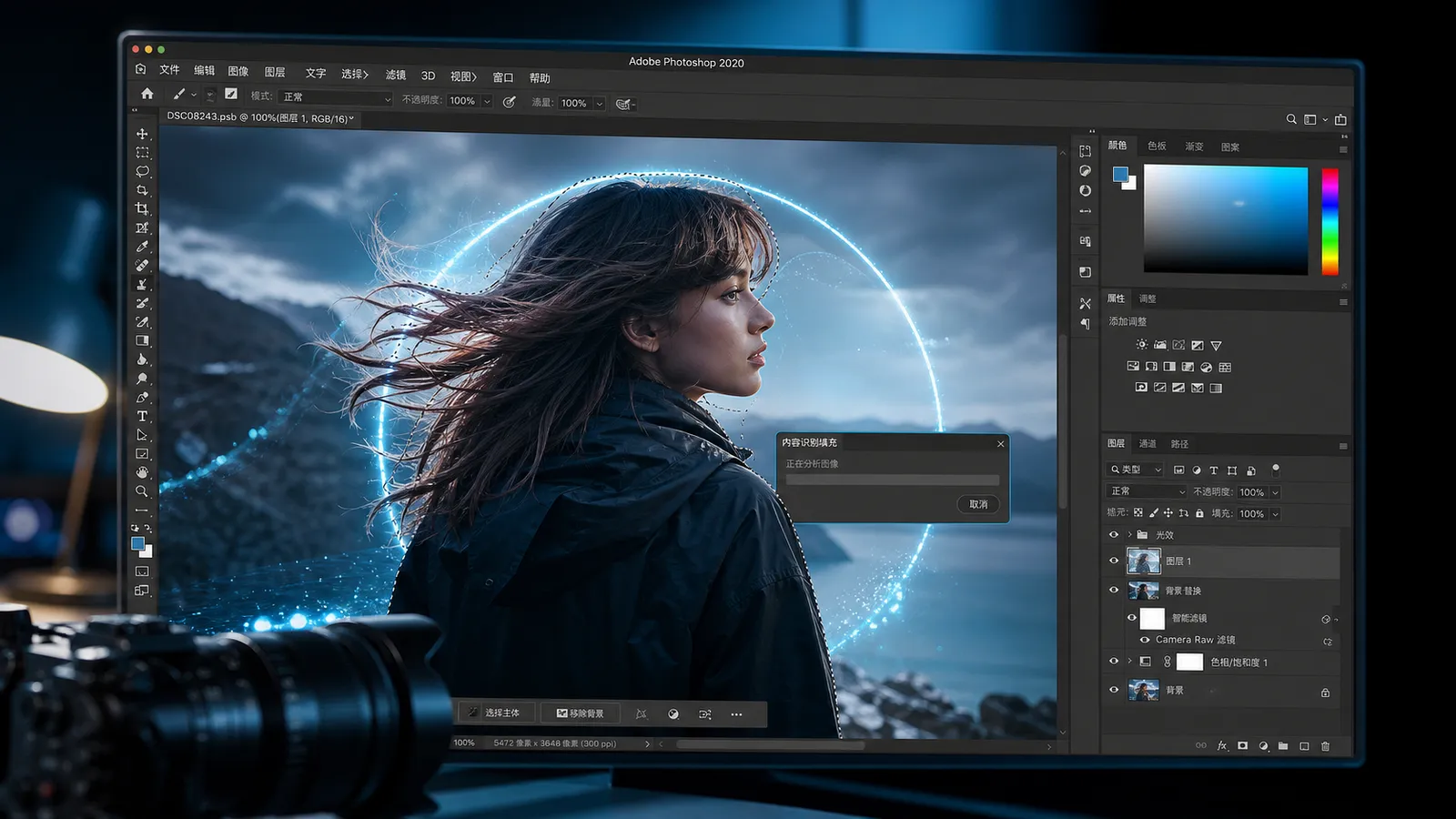The width and height of the screenshot is (1456, 819).
Task: Open the layer blend mode 正常 dropdown
Action: click(x=1148, y=491)
